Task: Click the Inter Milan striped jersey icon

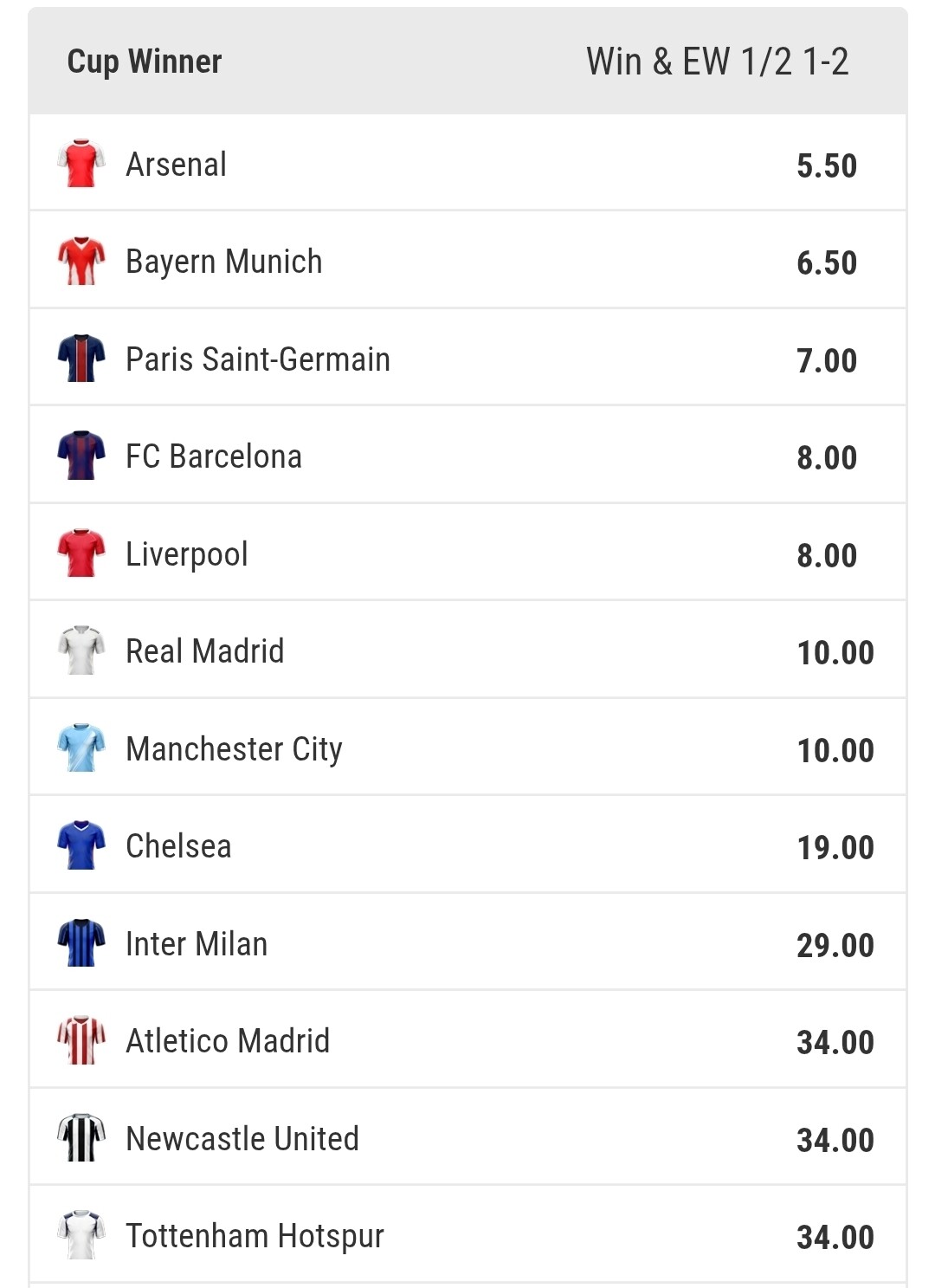Action: tap(81, 943)
